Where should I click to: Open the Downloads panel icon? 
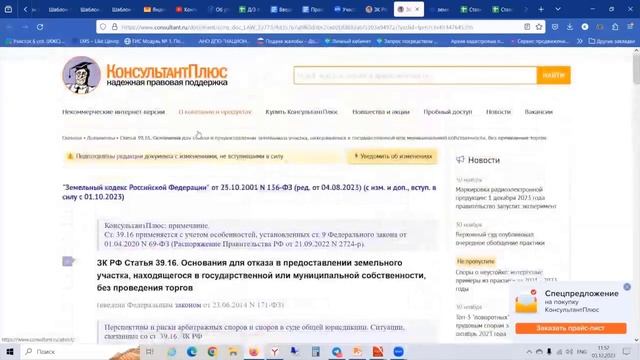(569, 27)
